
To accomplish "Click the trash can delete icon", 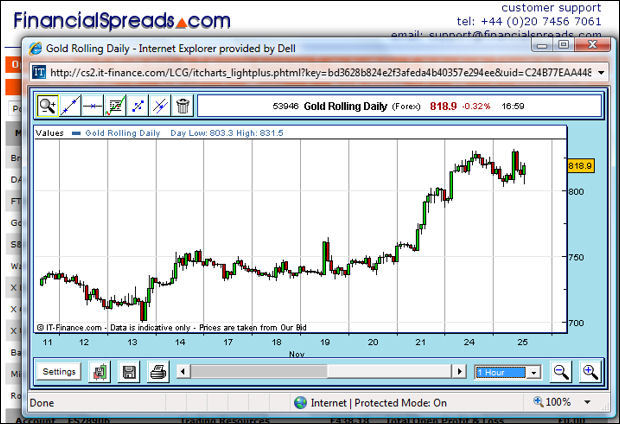I will [x=182, y=106].
